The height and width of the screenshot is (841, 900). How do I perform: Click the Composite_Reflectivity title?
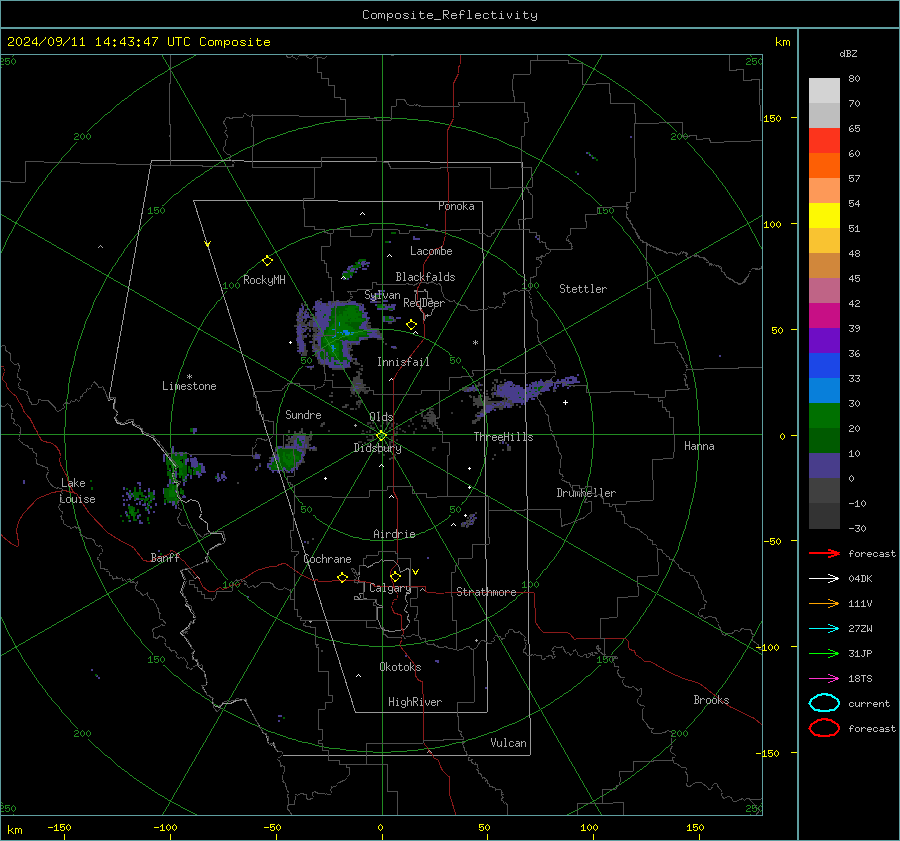point(450,15)
